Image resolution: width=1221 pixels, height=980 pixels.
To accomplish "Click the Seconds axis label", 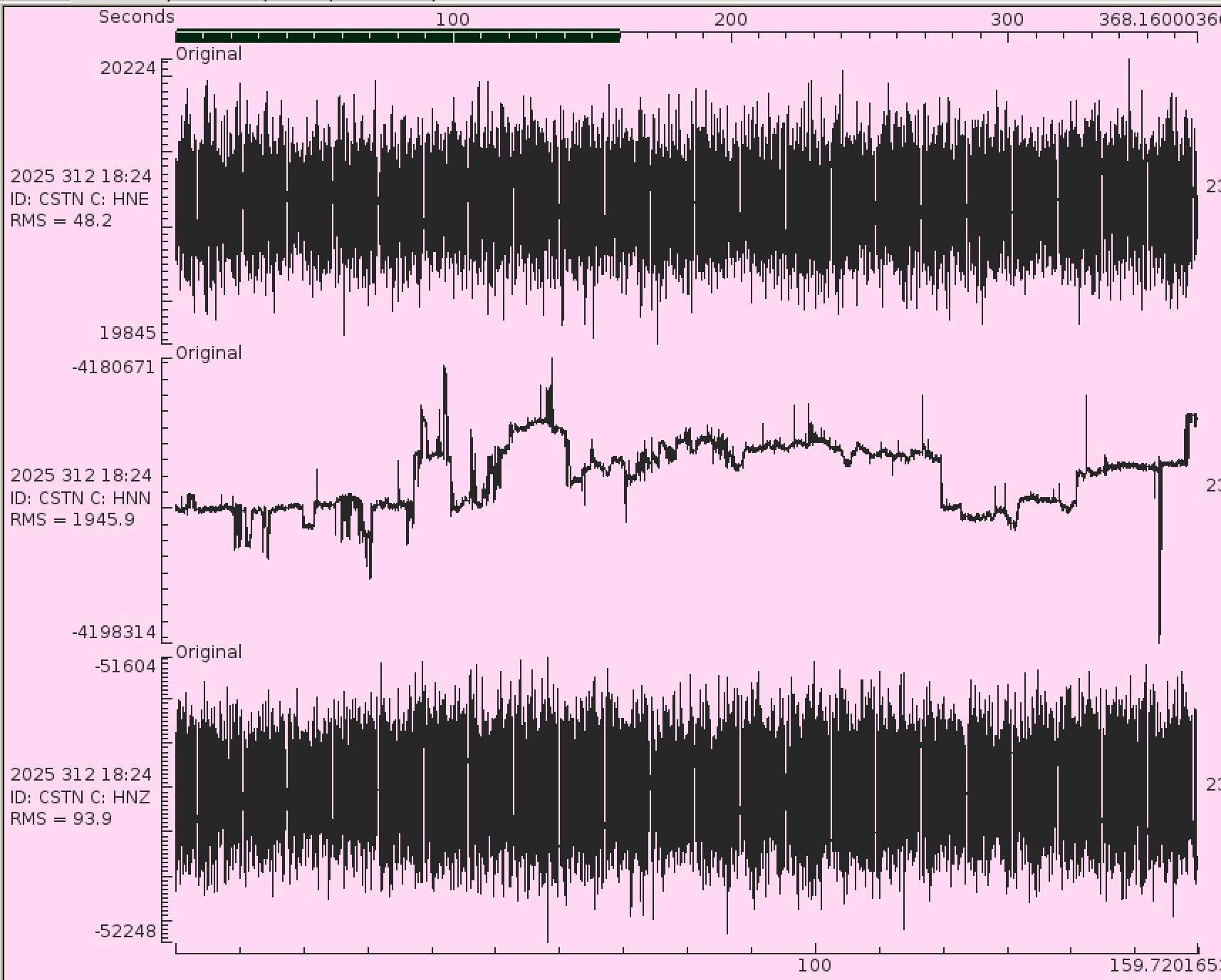I will [136, 17].
